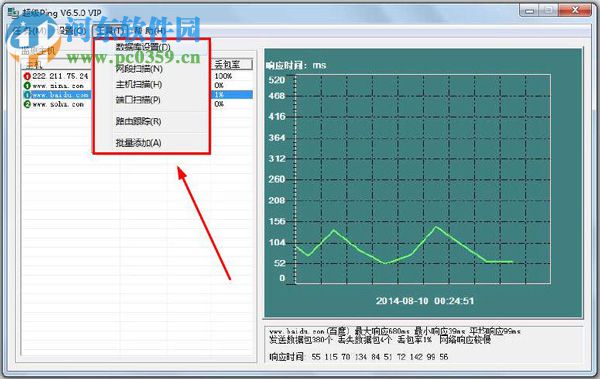Open the 设置(O) menu
The width and height of the screenshot is (600, 379).
(72, 30)
